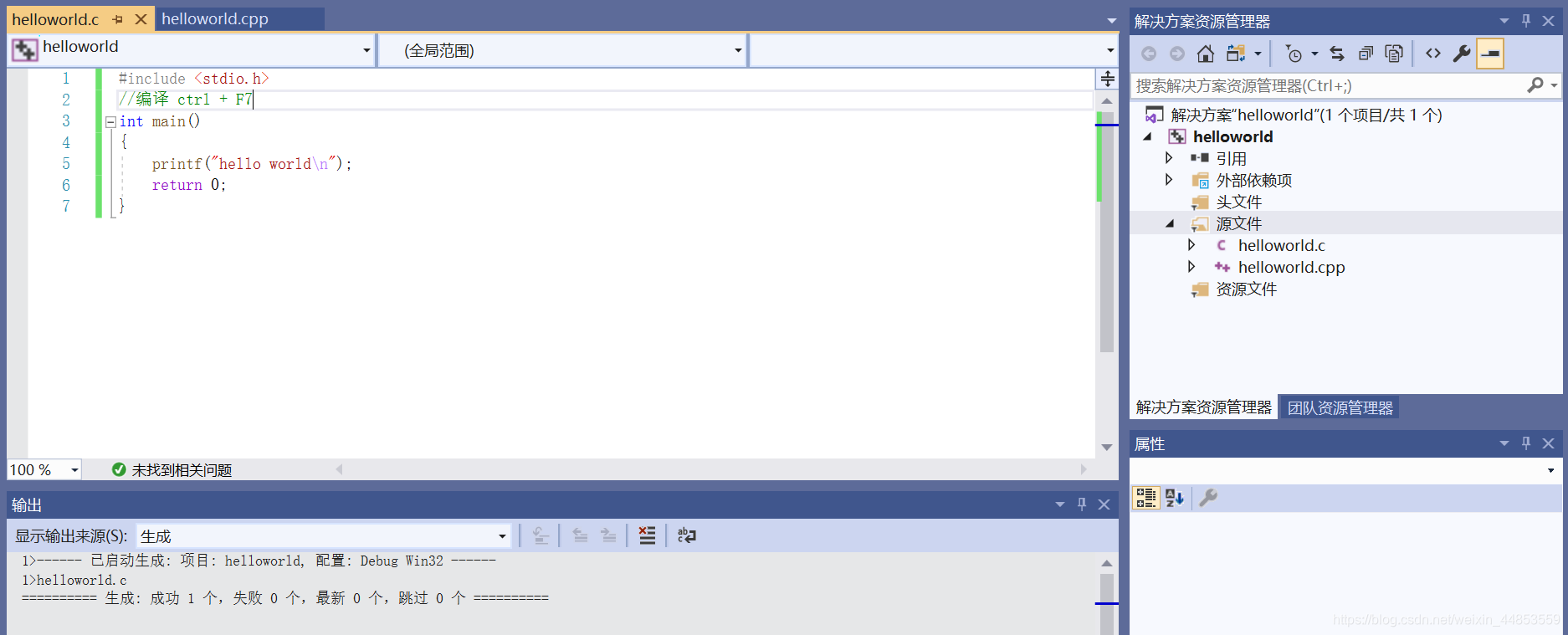Image resolution: width=1568 pixels, height=635 pixels.
Task: Pin the helloworld.c tab
Action: coord(117,19)
